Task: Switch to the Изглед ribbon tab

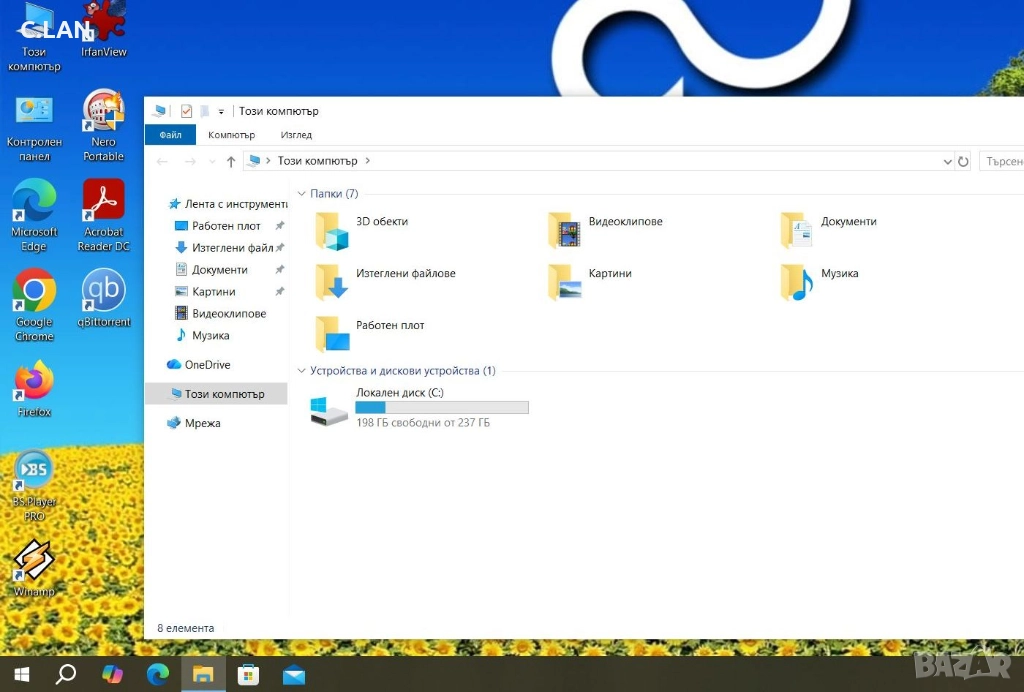Action: [296, 135]
